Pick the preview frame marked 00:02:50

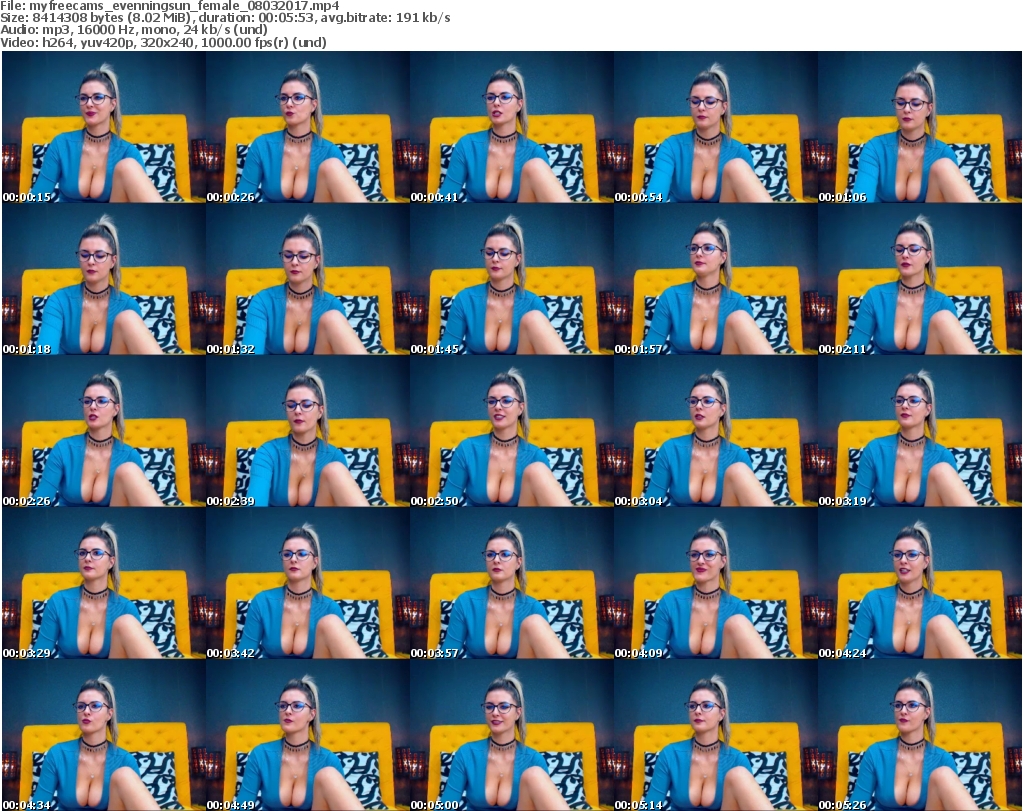pyautogui.click(x=511, y=431)
